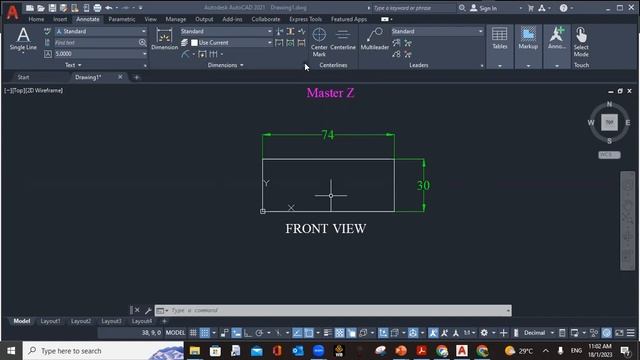Click the Undo arrow icon
Image resolution: width=640 pixels, height=360 pixels.
pos(109,8)
